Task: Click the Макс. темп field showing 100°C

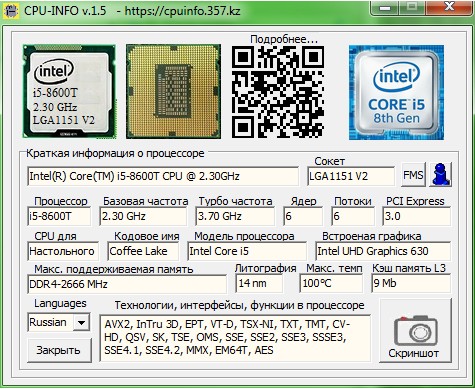Action: (331, 284)
